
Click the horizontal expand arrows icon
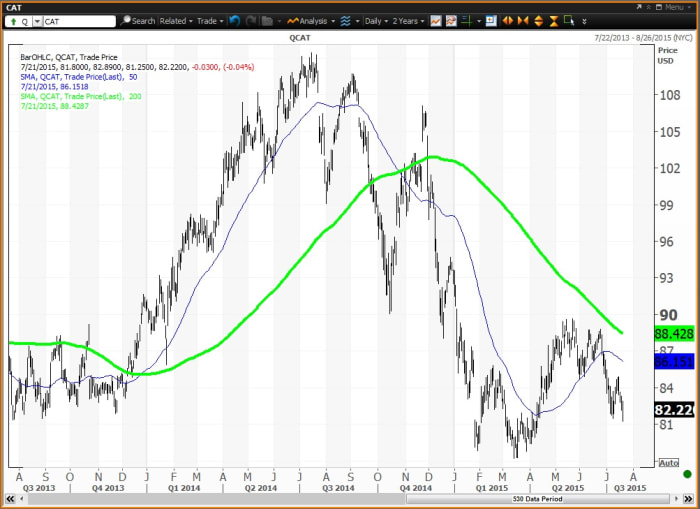[x=506, y=20]
